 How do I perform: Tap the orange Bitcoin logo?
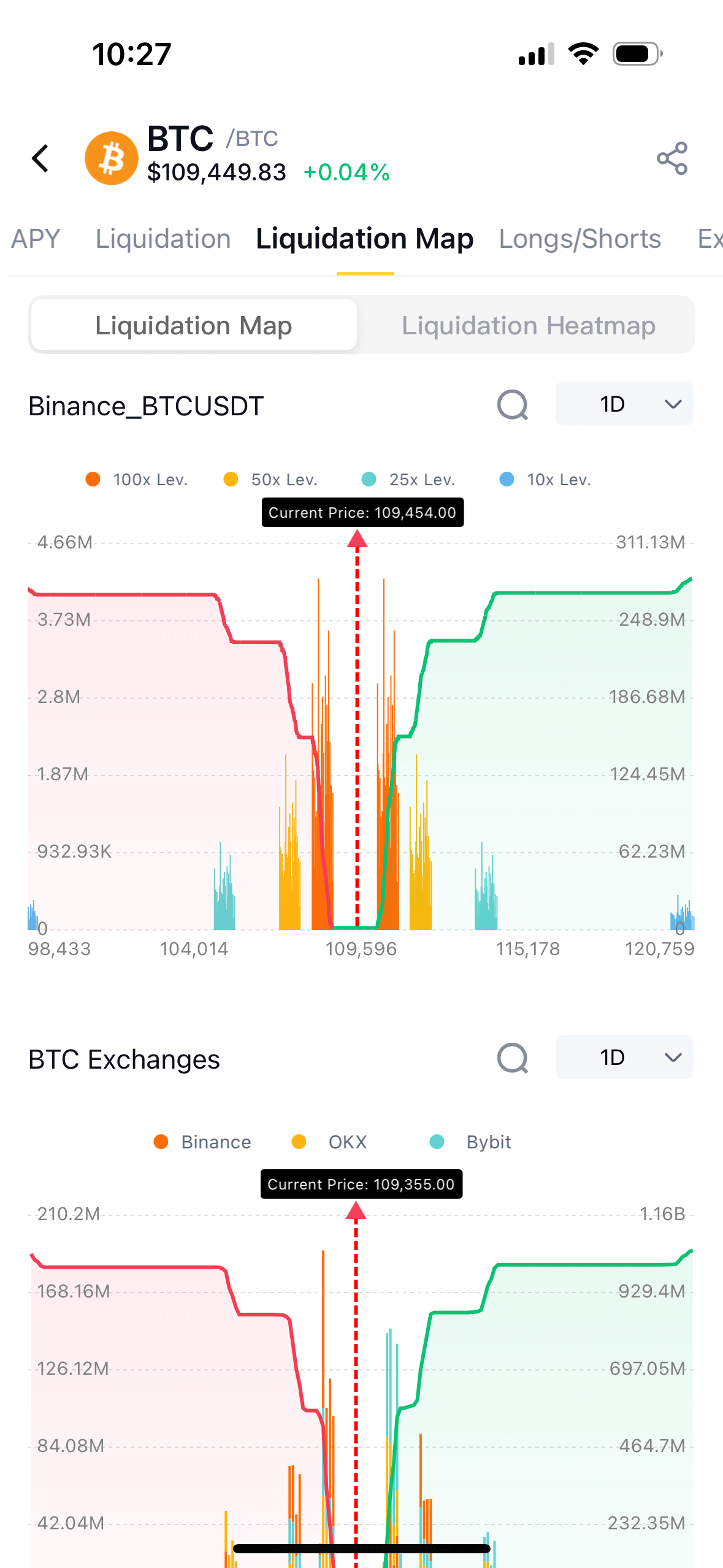112,158
